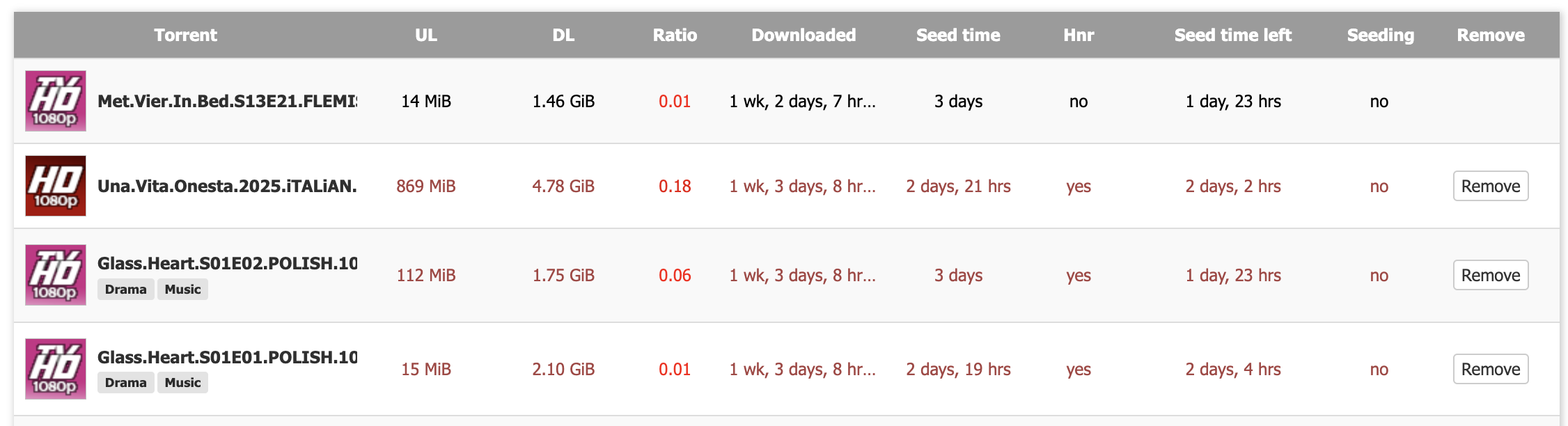Open the Glass.Heart.S01E02.POLISH torrent link

(227, 263)
